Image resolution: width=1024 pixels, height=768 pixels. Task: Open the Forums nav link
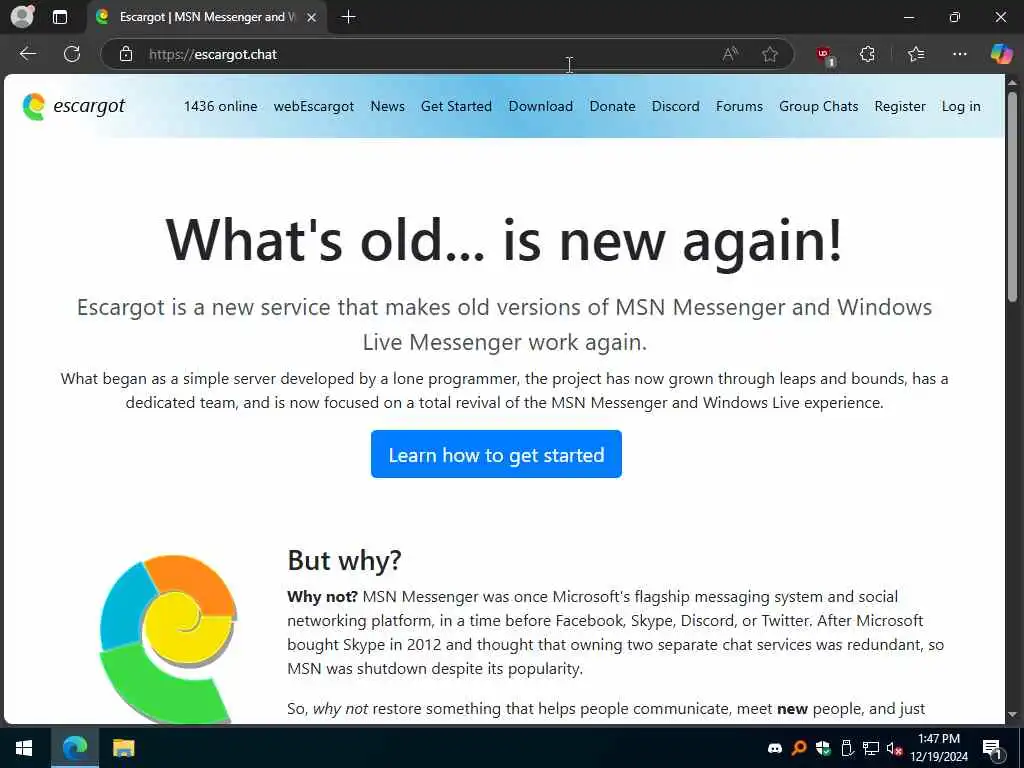click(x=739, y=106)
